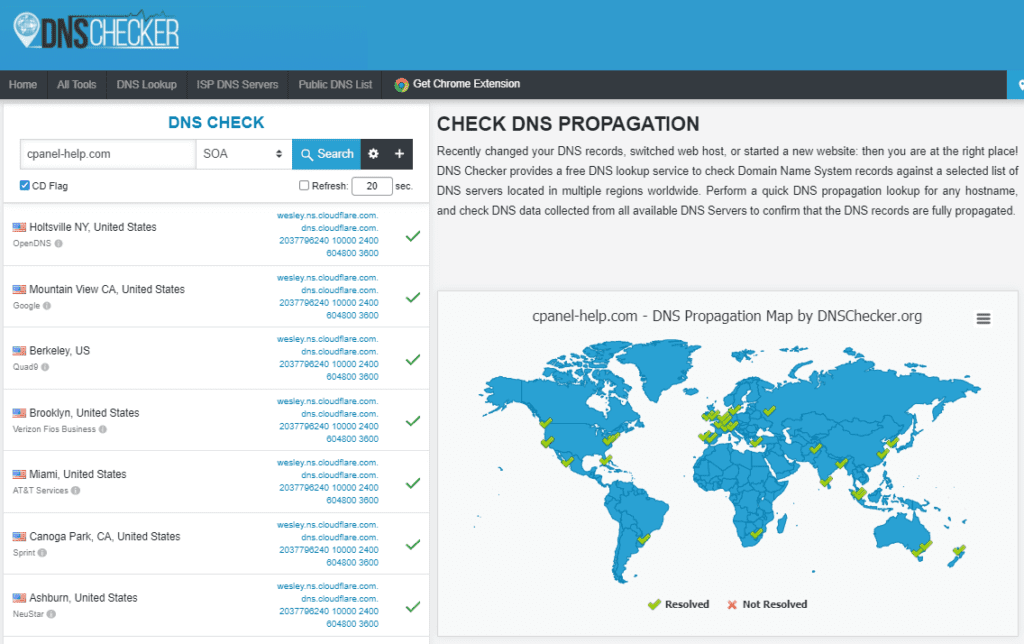1024x644 pixels.
Task: Click the Miami row green checkmark
Action: pos(413,483)
